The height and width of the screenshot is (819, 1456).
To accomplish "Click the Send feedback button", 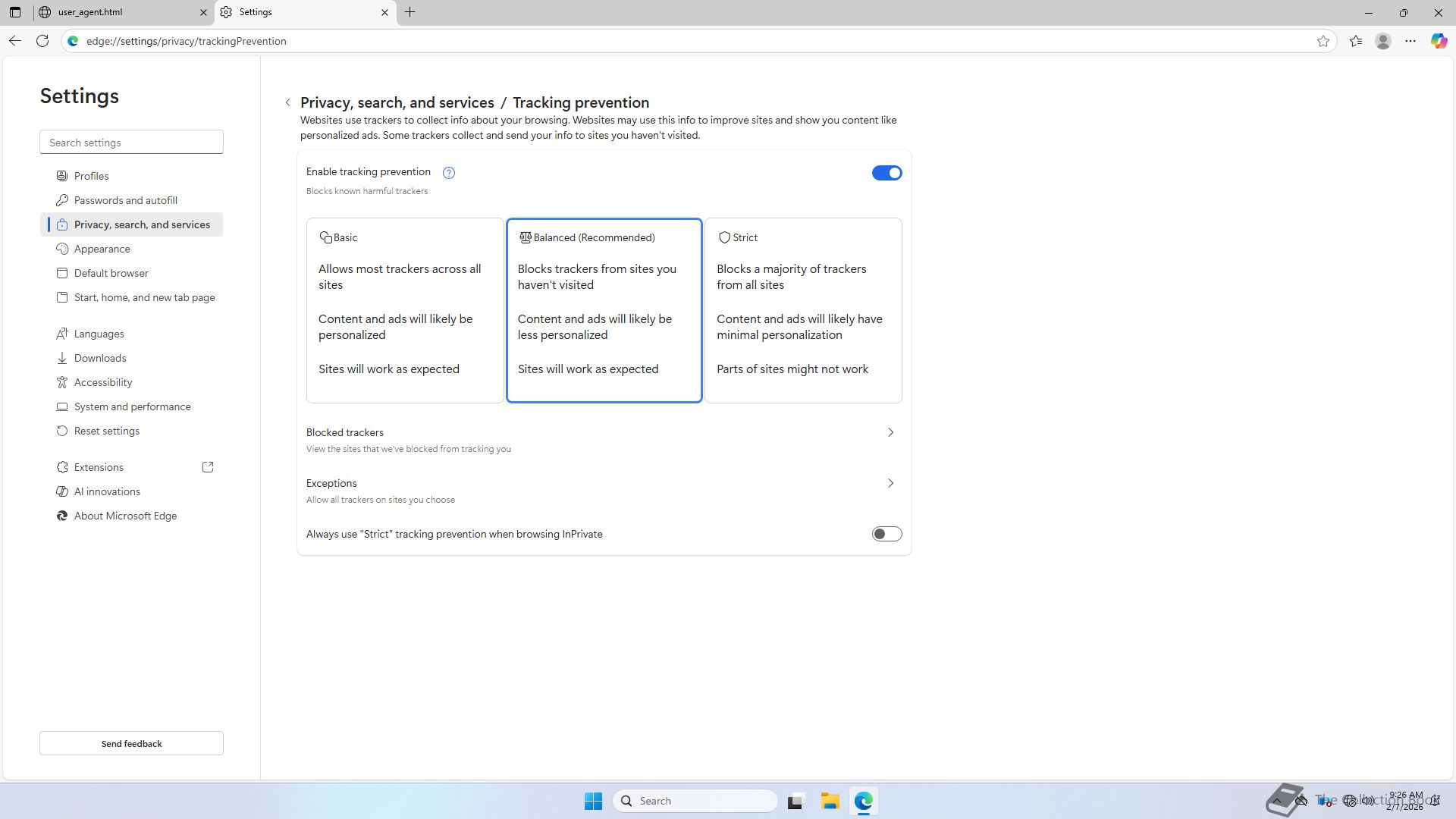I will pos(131,743).
